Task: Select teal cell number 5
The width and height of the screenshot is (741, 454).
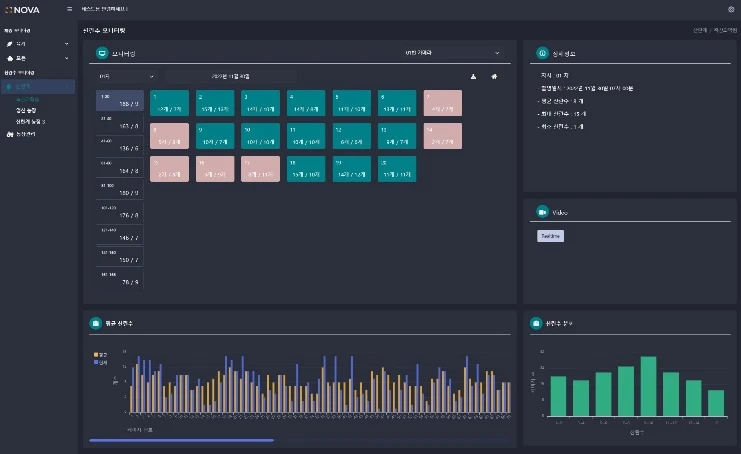Action: coord(352,103)
